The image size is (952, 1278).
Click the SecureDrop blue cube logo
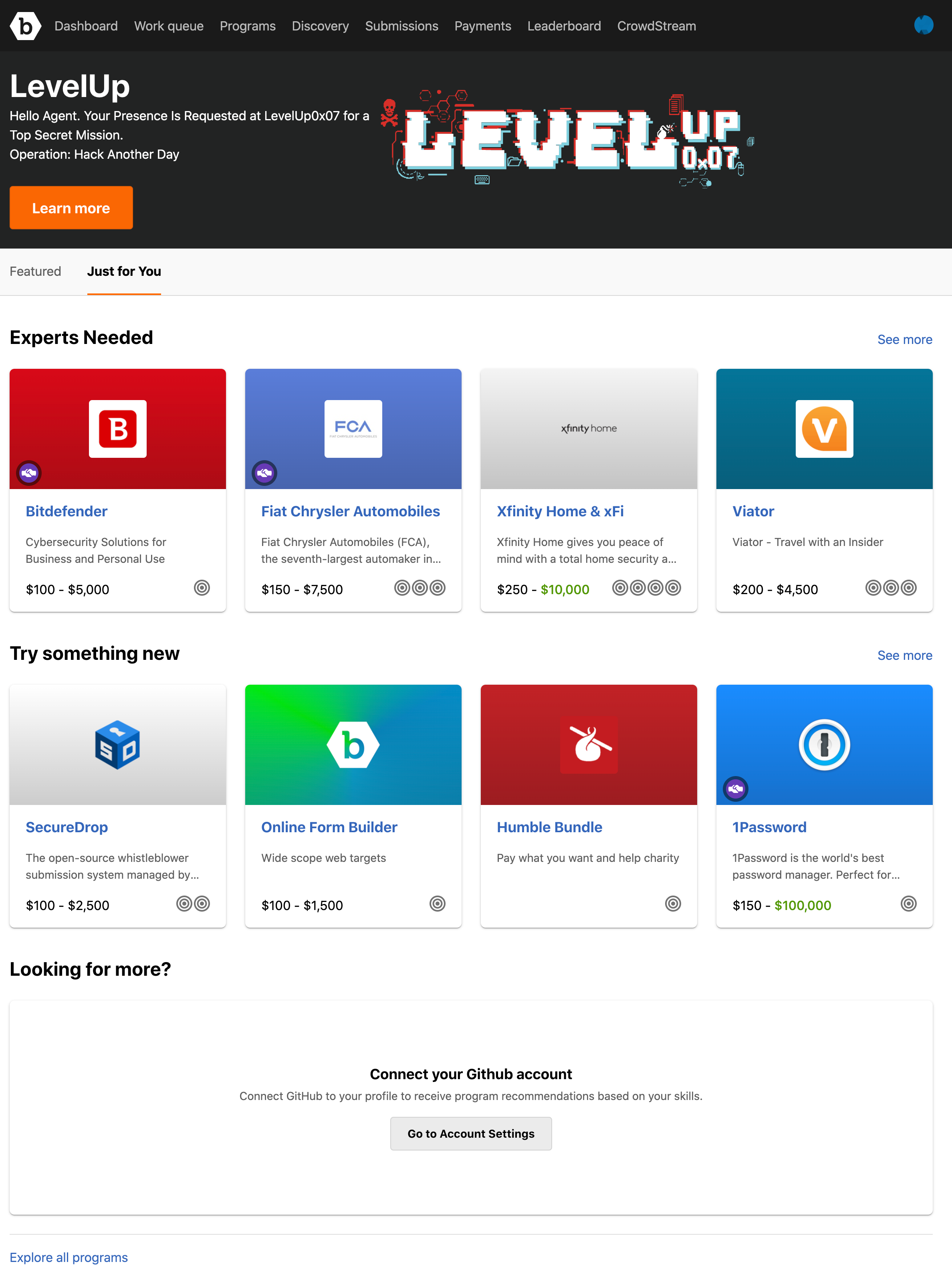point(117,745)
